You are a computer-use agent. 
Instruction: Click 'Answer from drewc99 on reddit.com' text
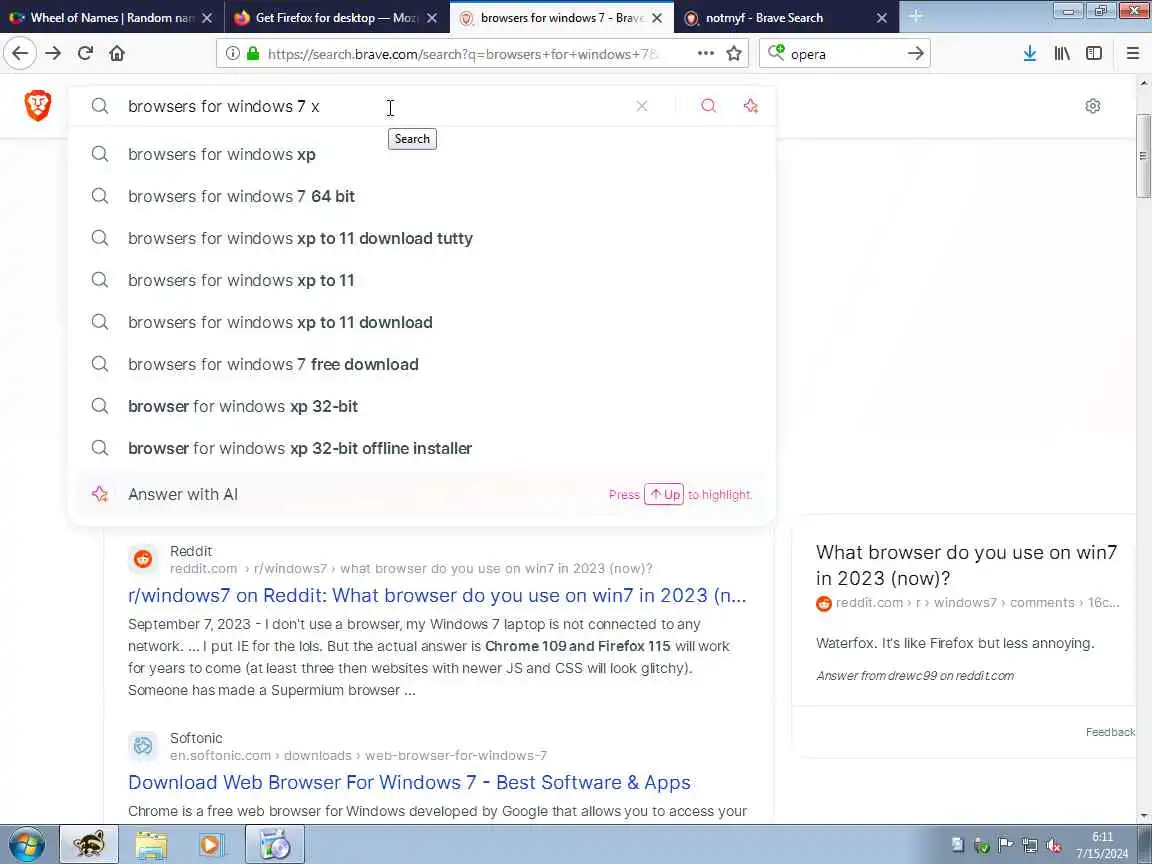coord(915,676)
